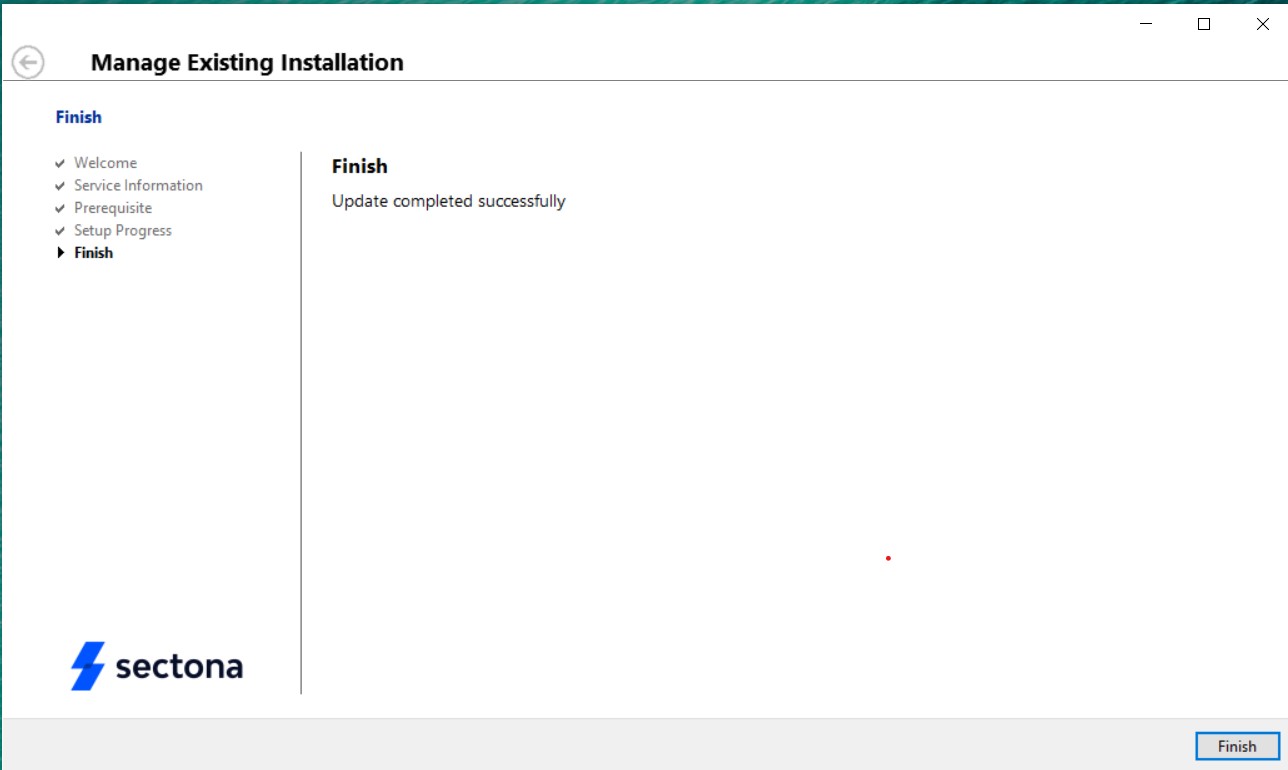Click the maximize button in the titlebar
The height and width of the screenshot is (770, 1288).
pos(1203,23)
